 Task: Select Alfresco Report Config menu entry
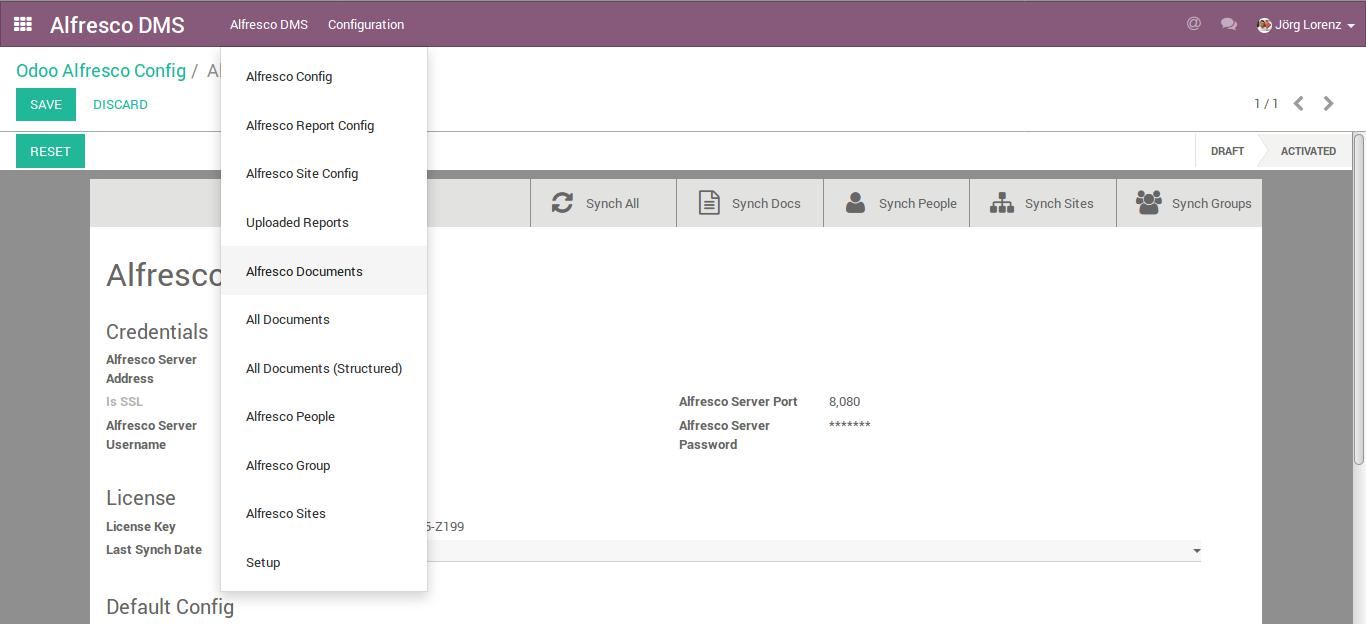pyautogui.click(x=324, y=125)
